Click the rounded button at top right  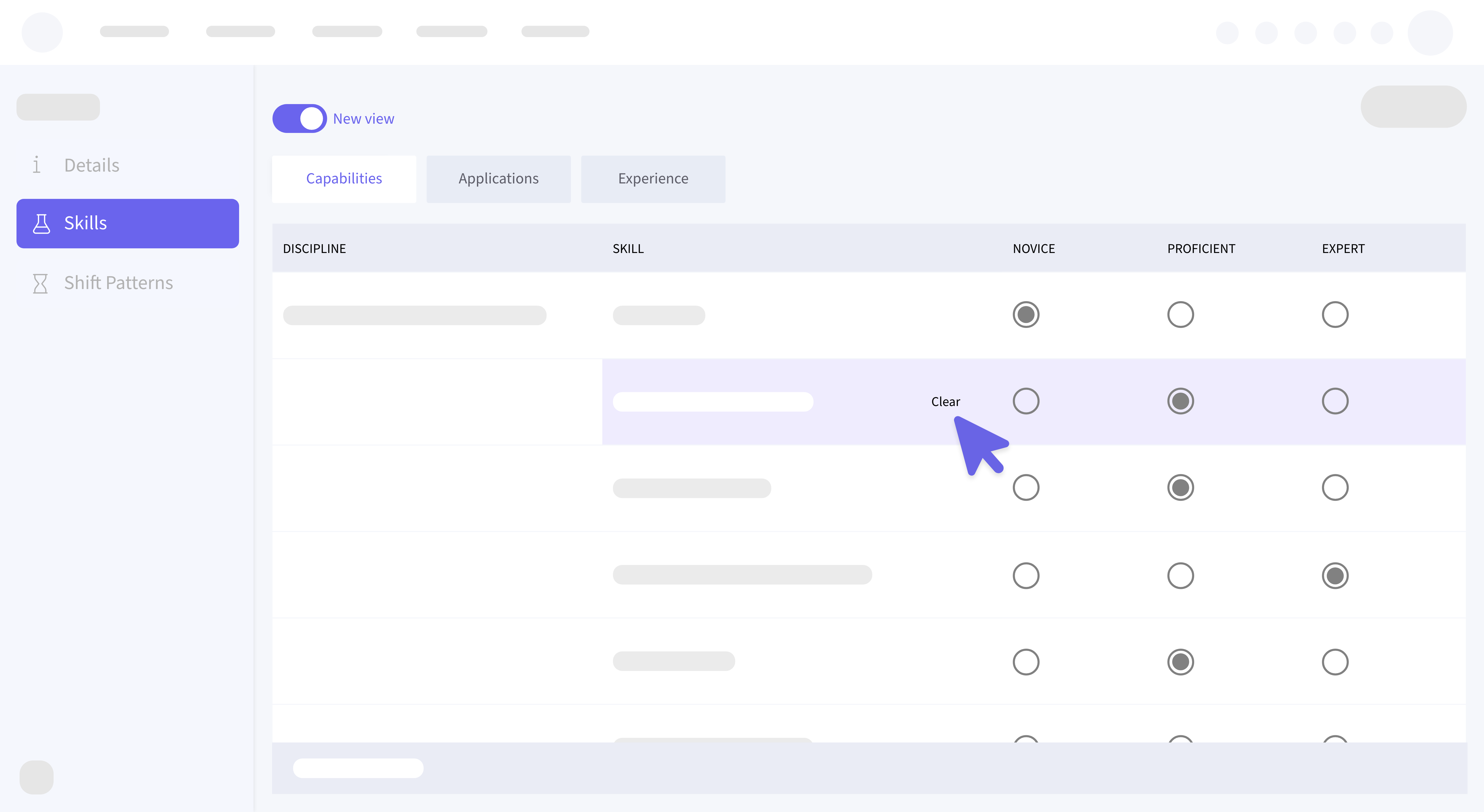1413,107
